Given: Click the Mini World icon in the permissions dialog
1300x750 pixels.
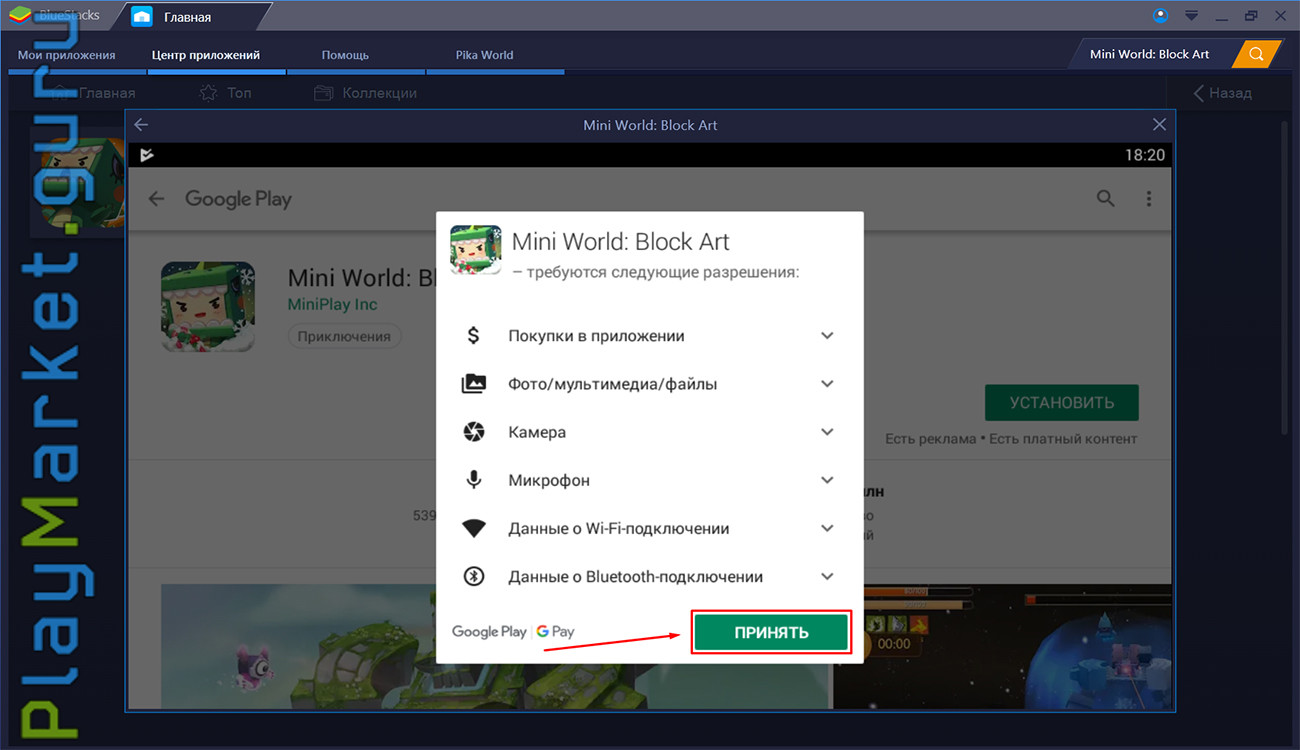Looking at the screenshot, I should pos(475,249).
